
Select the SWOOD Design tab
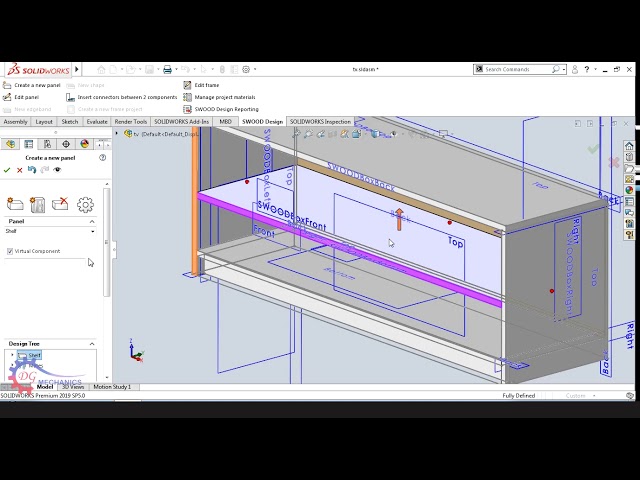[262, 122]
